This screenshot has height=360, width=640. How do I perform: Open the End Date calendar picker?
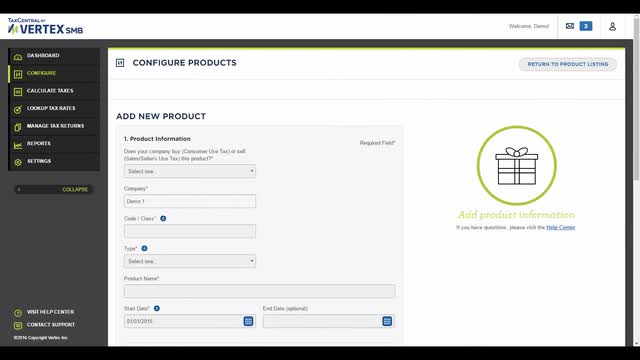pyautogui.click(x=387, y=321)
